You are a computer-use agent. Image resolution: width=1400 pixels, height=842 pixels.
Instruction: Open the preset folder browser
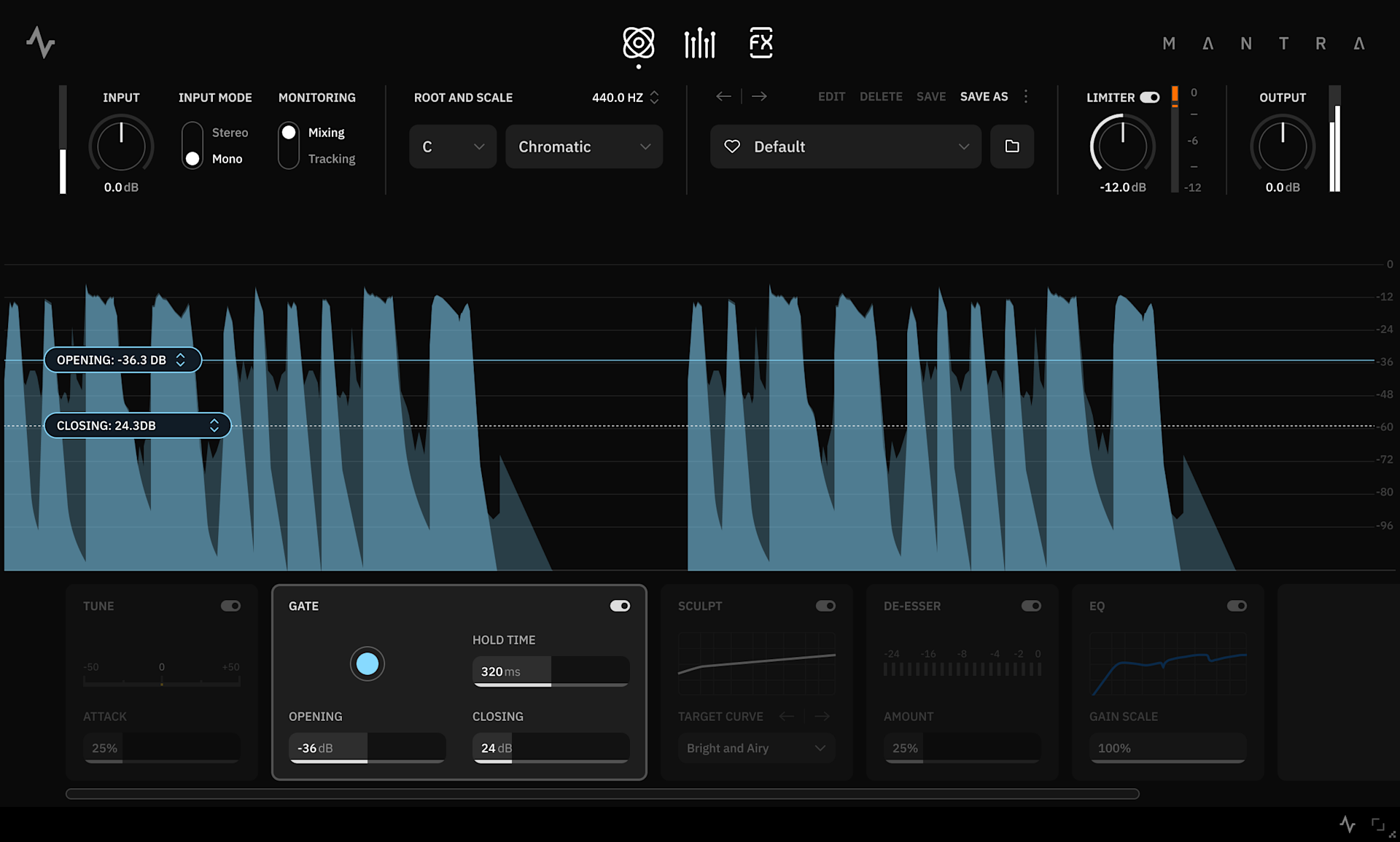coord(1011,147)
